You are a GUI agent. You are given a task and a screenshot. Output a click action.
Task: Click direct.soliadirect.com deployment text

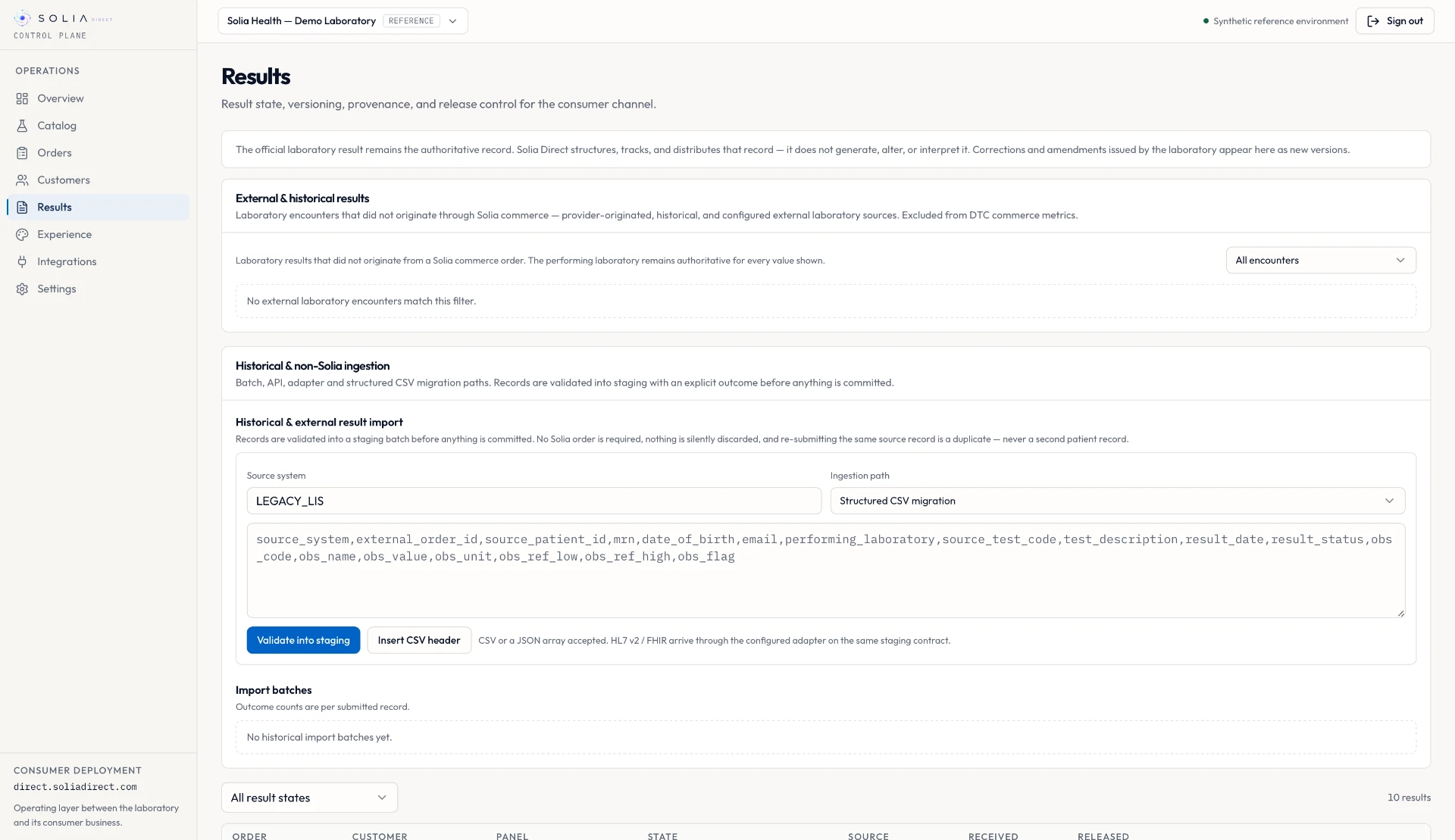coord(75,787)
